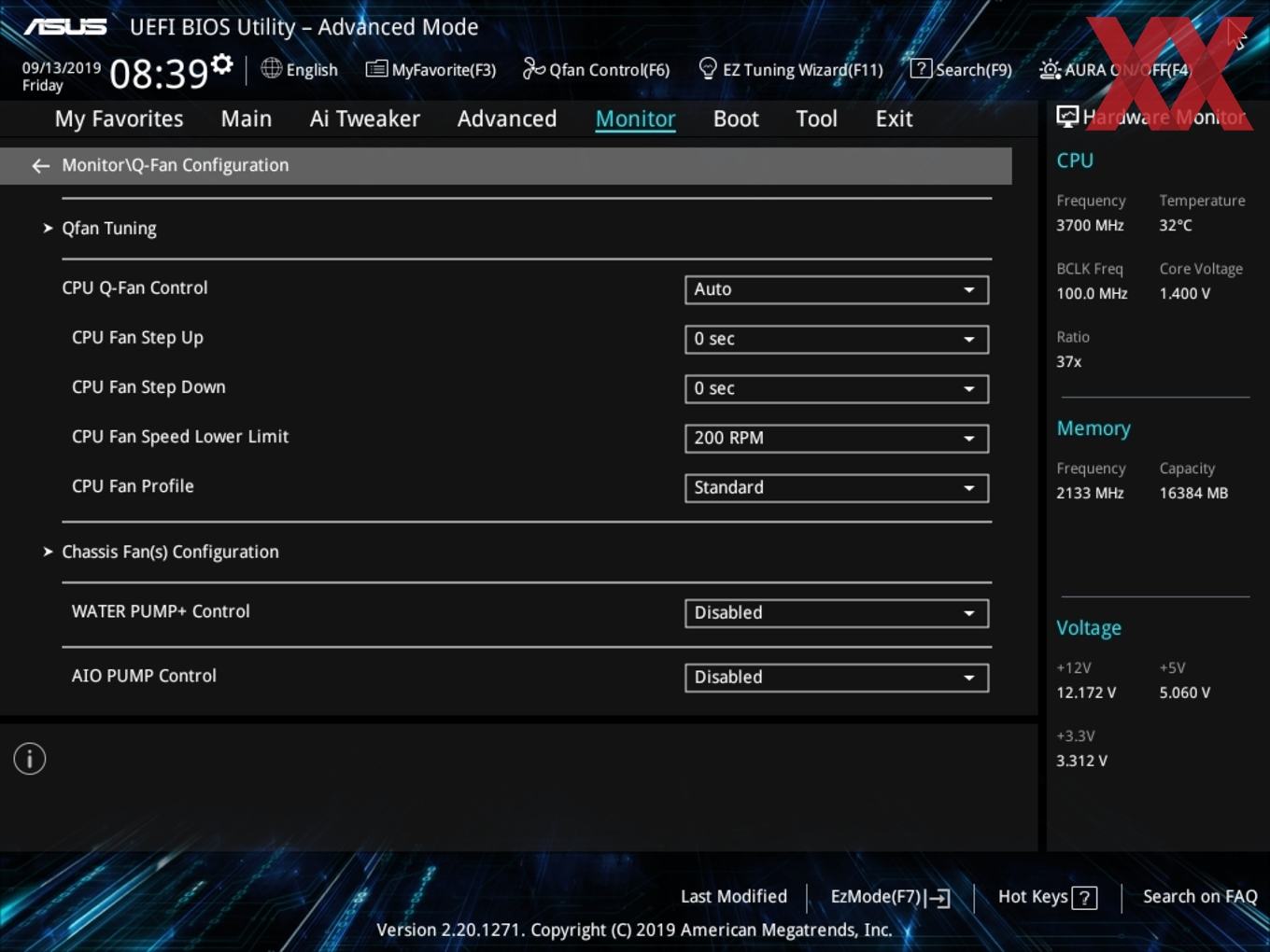1270x952 pixels.
Task: Select the Monitor tab
Action: click(635, 119)
